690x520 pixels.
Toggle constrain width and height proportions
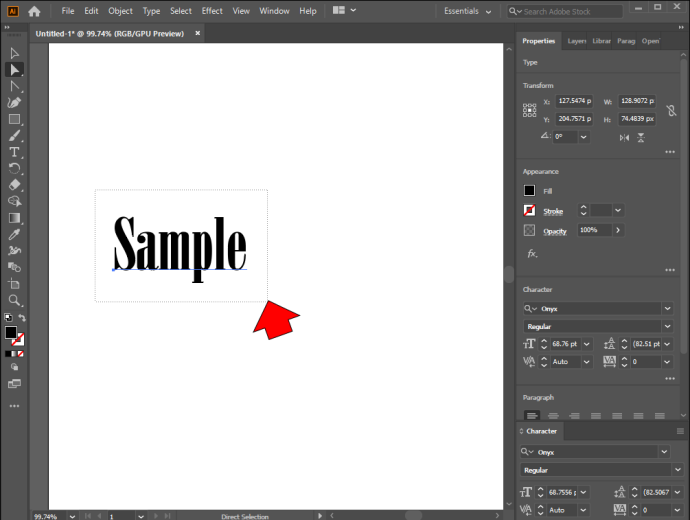tap(671, 110)
